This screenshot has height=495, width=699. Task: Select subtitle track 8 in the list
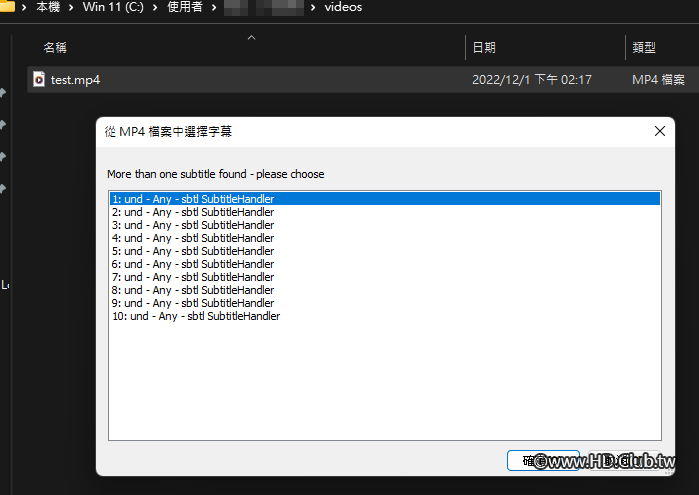(385, 290)
